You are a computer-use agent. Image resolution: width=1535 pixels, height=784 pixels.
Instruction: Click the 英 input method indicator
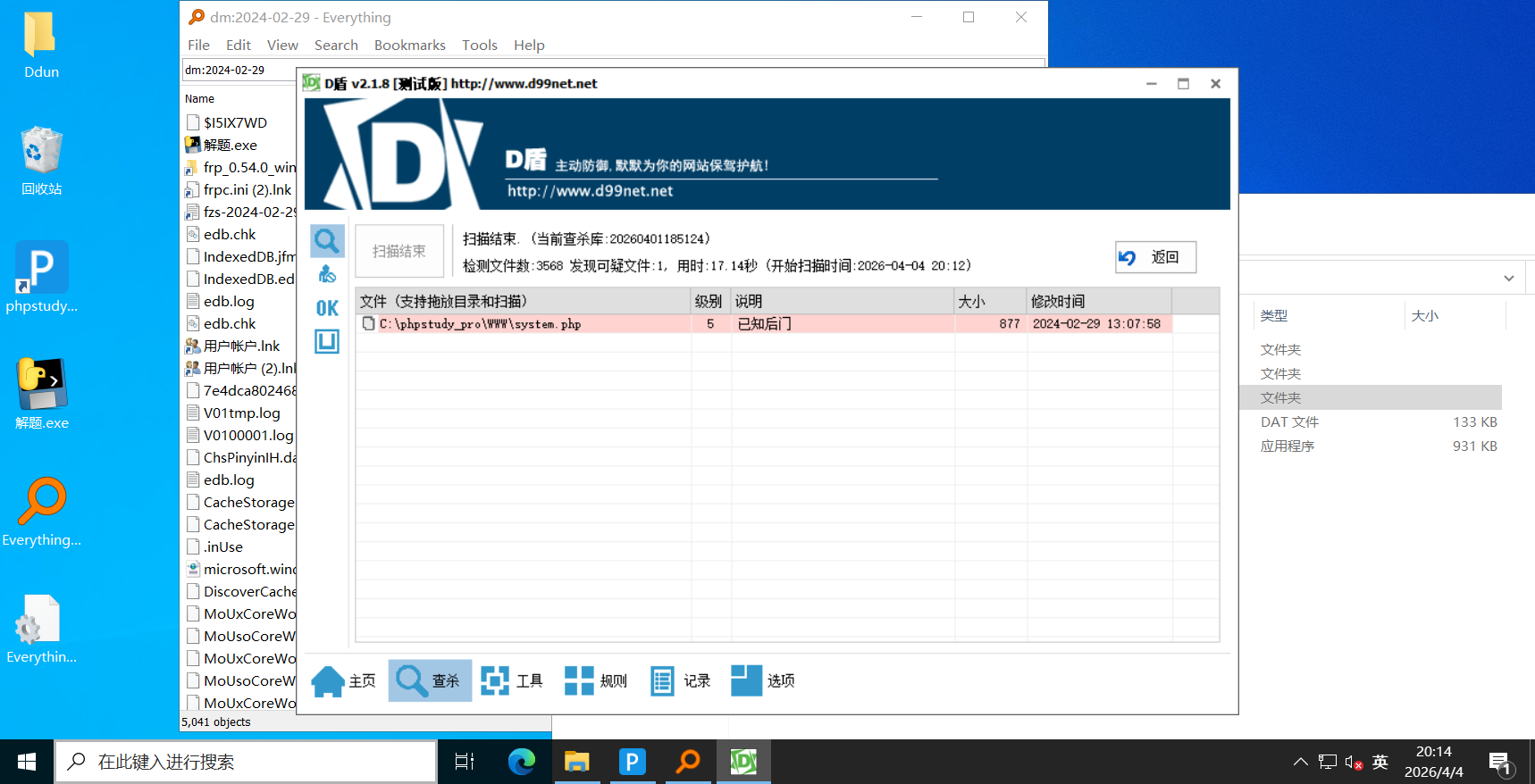coord(1380,762)
